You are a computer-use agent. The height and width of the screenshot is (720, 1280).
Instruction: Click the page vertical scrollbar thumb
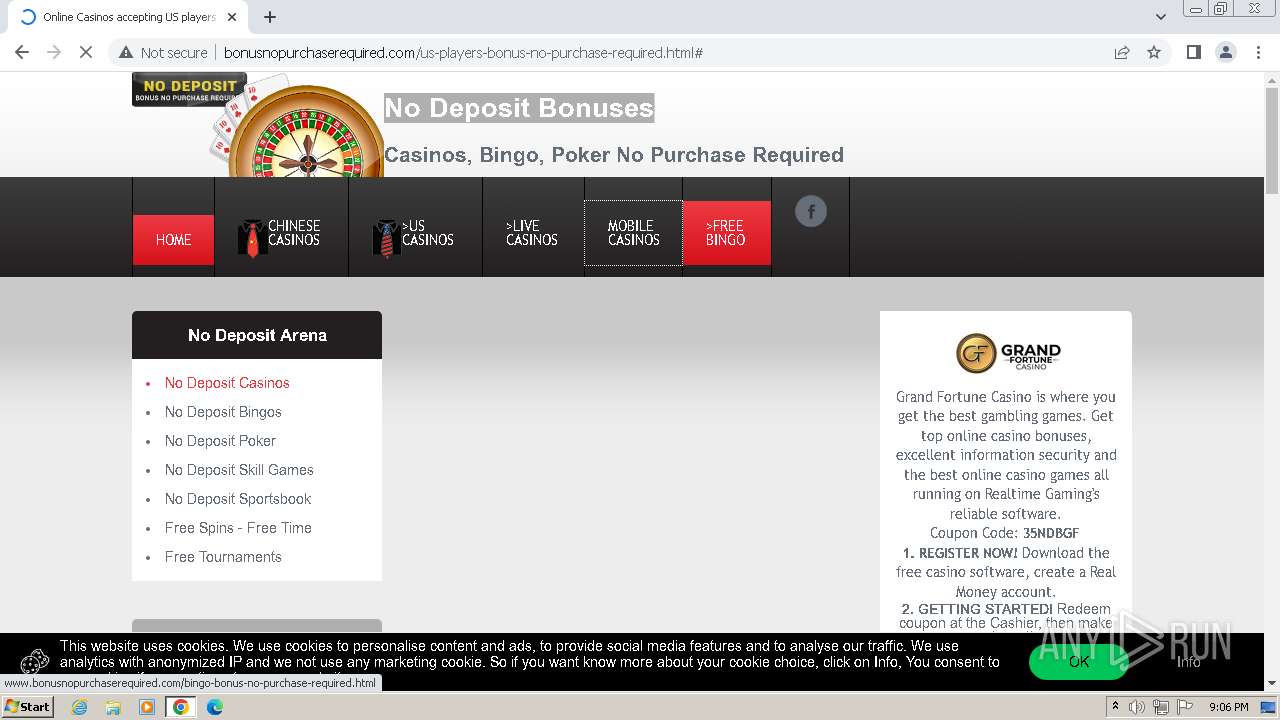[1272, 140]
